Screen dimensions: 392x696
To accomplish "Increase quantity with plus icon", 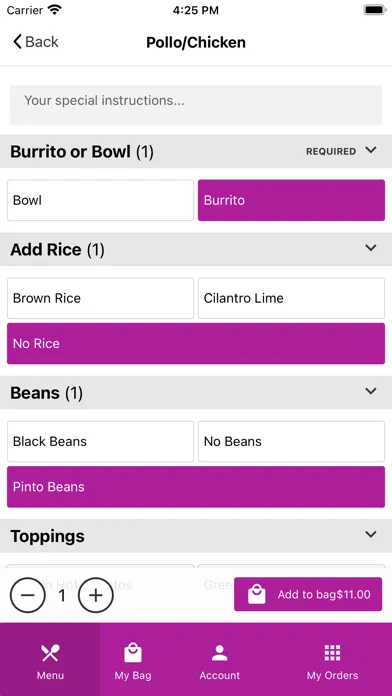I will (x=95, y=595).
